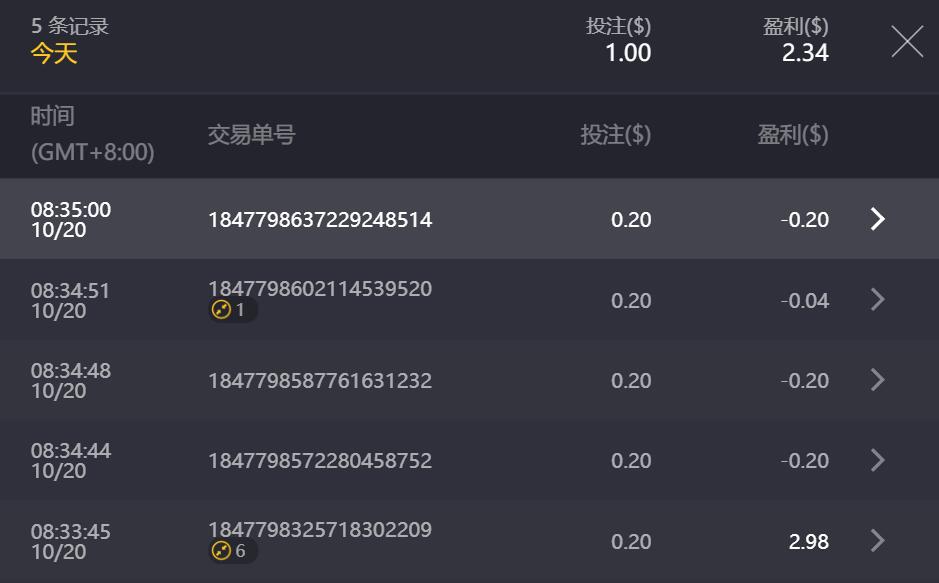
Task: Expand details for the 08:34:51 record
Action: pyautogui.click(x=878, y=299)
